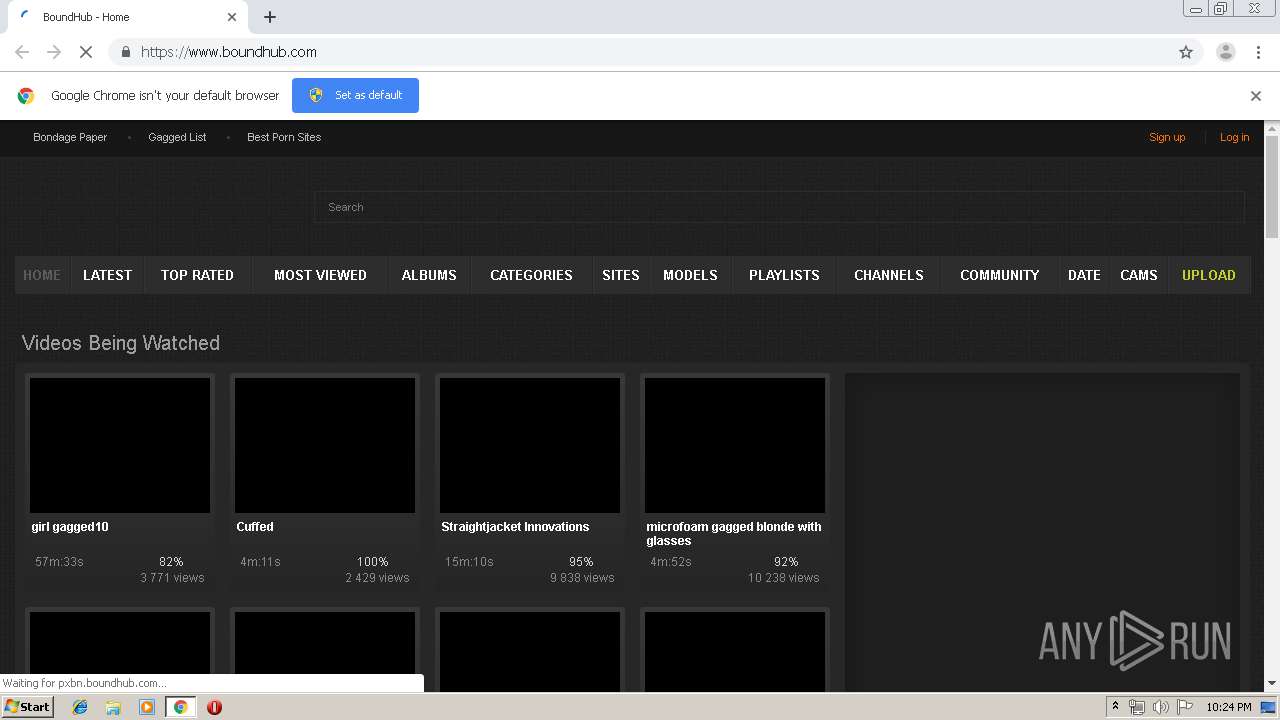The height and width of the screenshot is (720, 1280).
Task: Click the site Search box
Action: (779, 207)
